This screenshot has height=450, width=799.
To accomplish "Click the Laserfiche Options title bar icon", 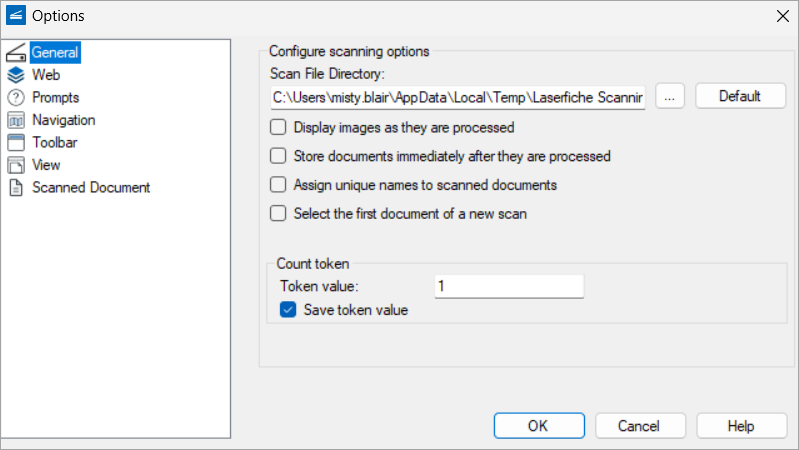I will coord(16,16).
